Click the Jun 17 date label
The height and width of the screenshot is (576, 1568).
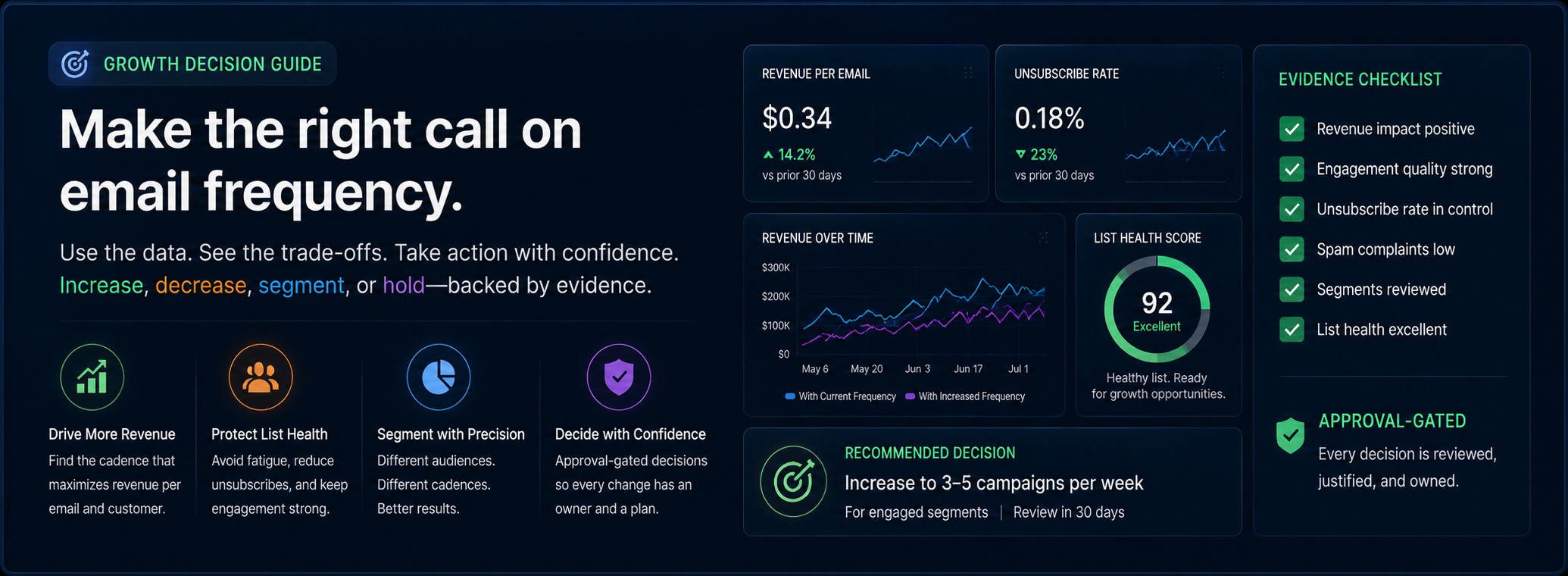(968, 369)
